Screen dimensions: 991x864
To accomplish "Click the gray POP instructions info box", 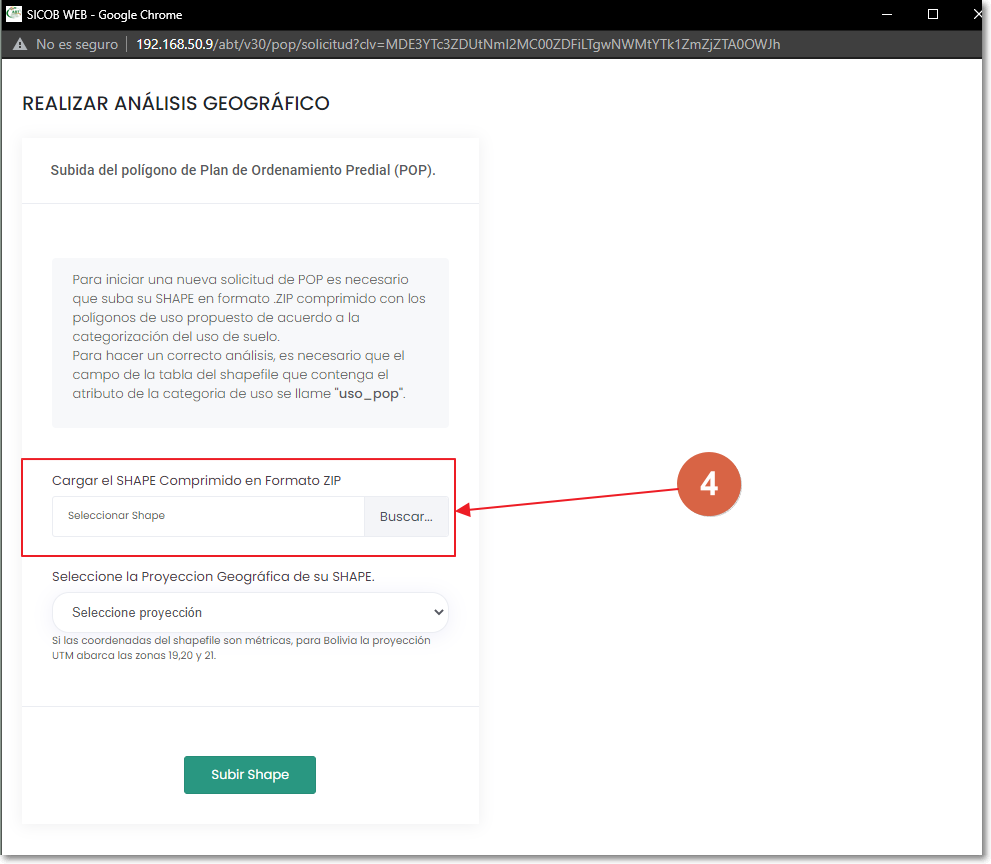I will 250,342.
